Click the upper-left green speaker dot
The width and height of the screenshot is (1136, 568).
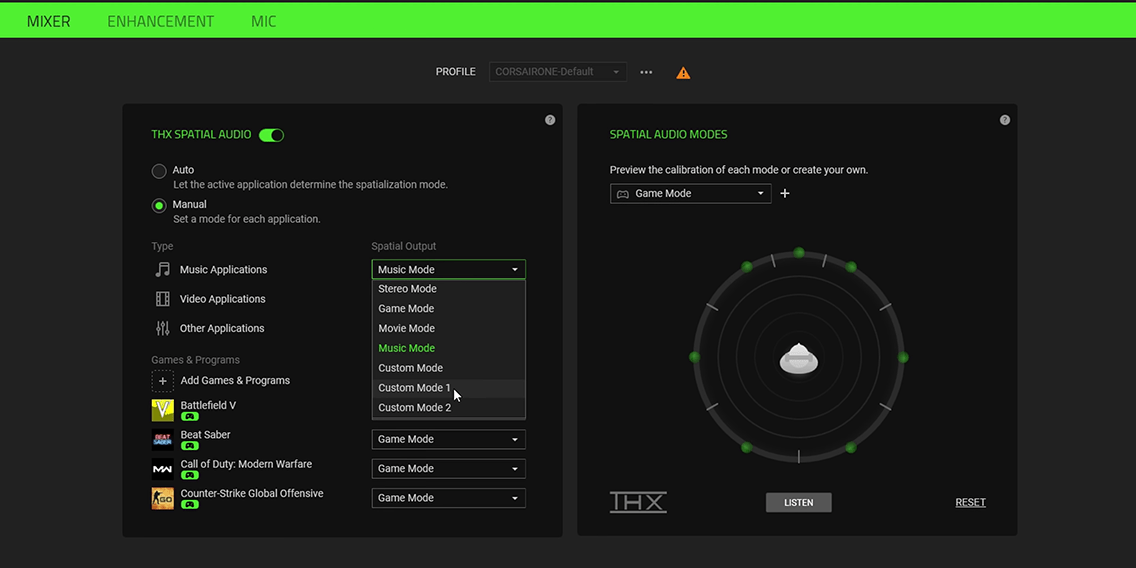(747, 267)
